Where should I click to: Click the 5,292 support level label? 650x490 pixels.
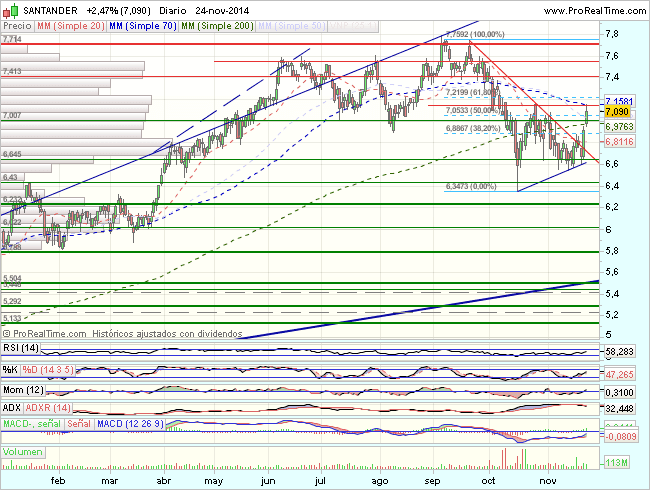[12, 301]
